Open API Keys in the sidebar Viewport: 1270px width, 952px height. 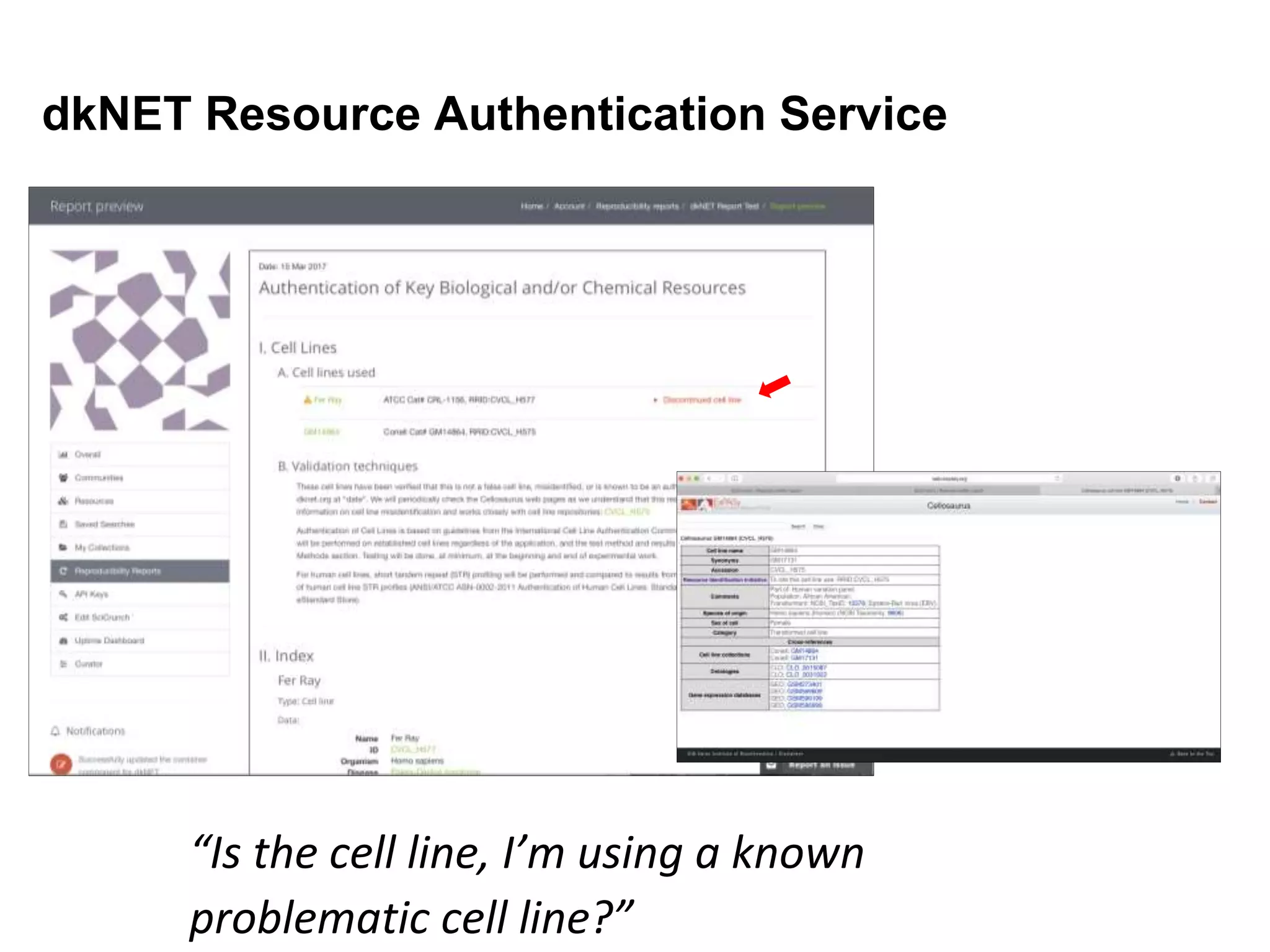(140, 594)
